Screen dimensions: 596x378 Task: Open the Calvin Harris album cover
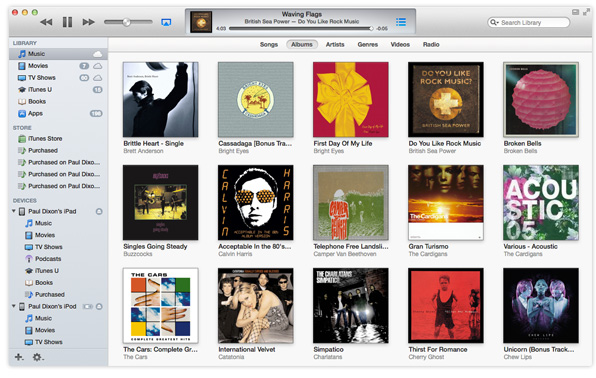tap(255, 202)
